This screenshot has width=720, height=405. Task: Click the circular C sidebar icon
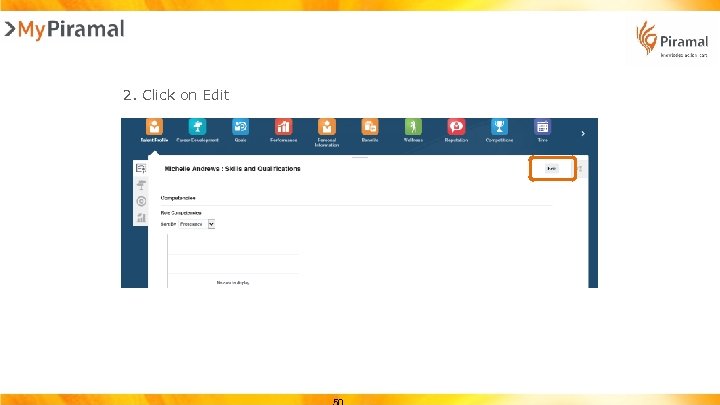(141, 201)
